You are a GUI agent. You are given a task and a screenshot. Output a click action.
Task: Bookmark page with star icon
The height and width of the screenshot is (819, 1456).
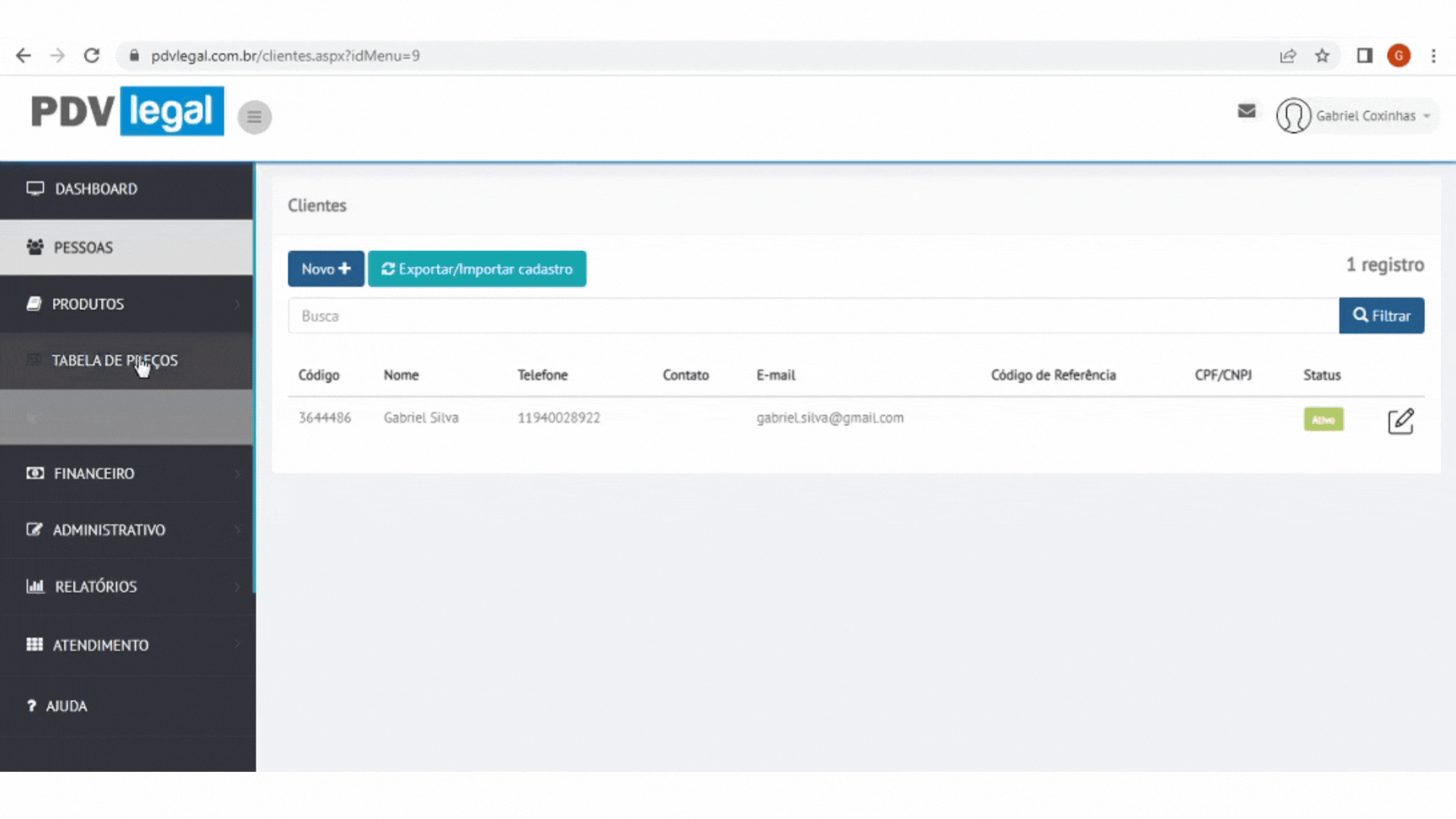tap(1322, 56)
